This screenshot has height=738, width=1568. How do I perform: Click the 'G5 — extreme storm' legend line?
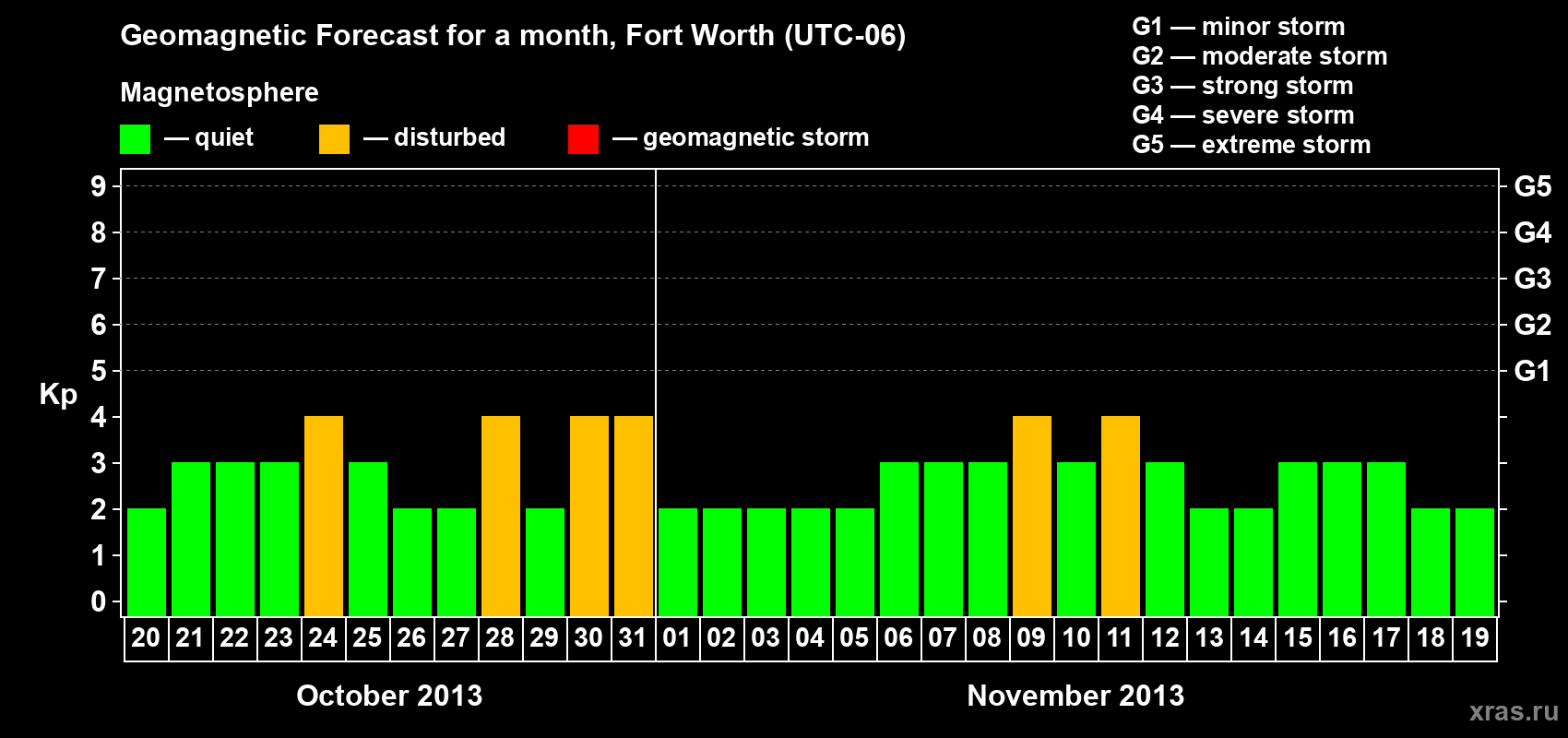coord(1252,145)
